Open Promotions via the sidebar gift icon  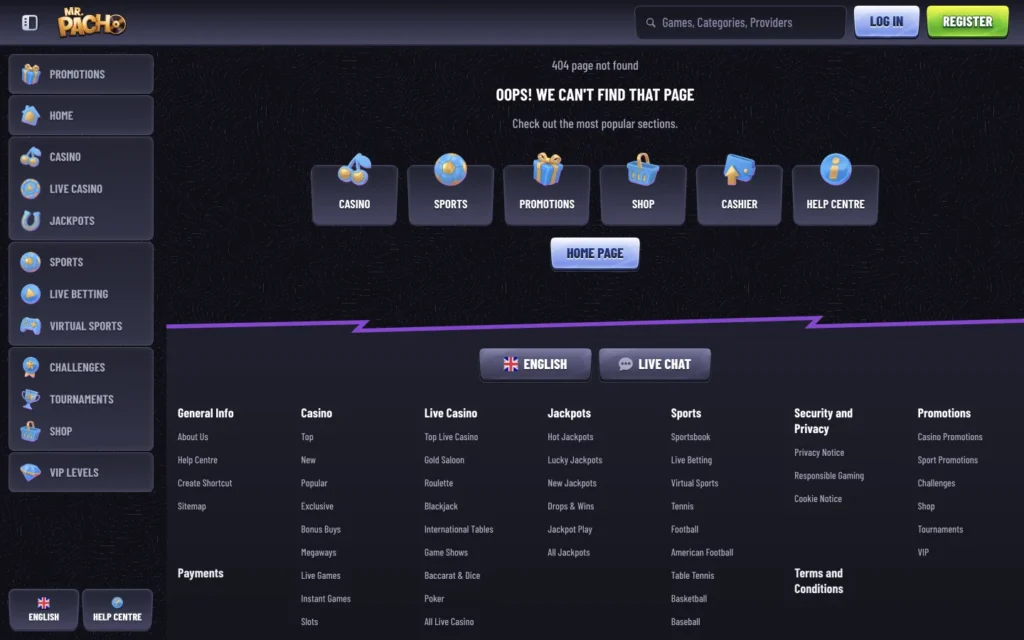pos(31,74)
